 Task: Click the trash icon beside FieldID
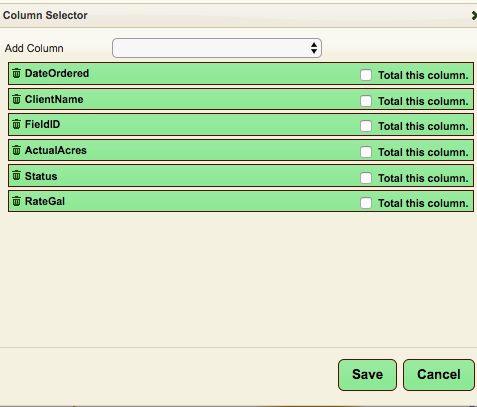tap(16, 124)
